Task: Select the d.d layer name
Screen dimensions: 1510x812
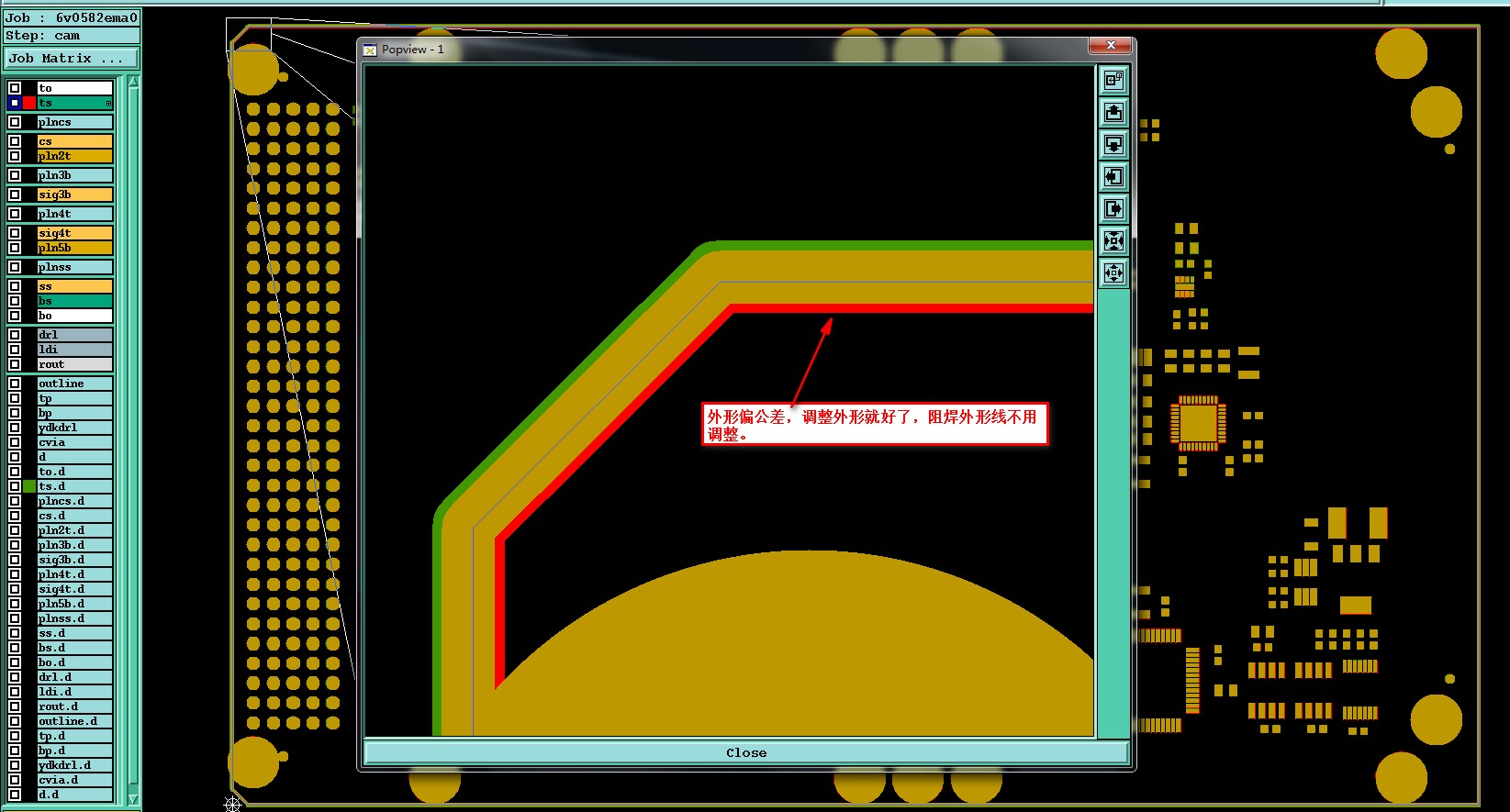Action: (75, 795)
